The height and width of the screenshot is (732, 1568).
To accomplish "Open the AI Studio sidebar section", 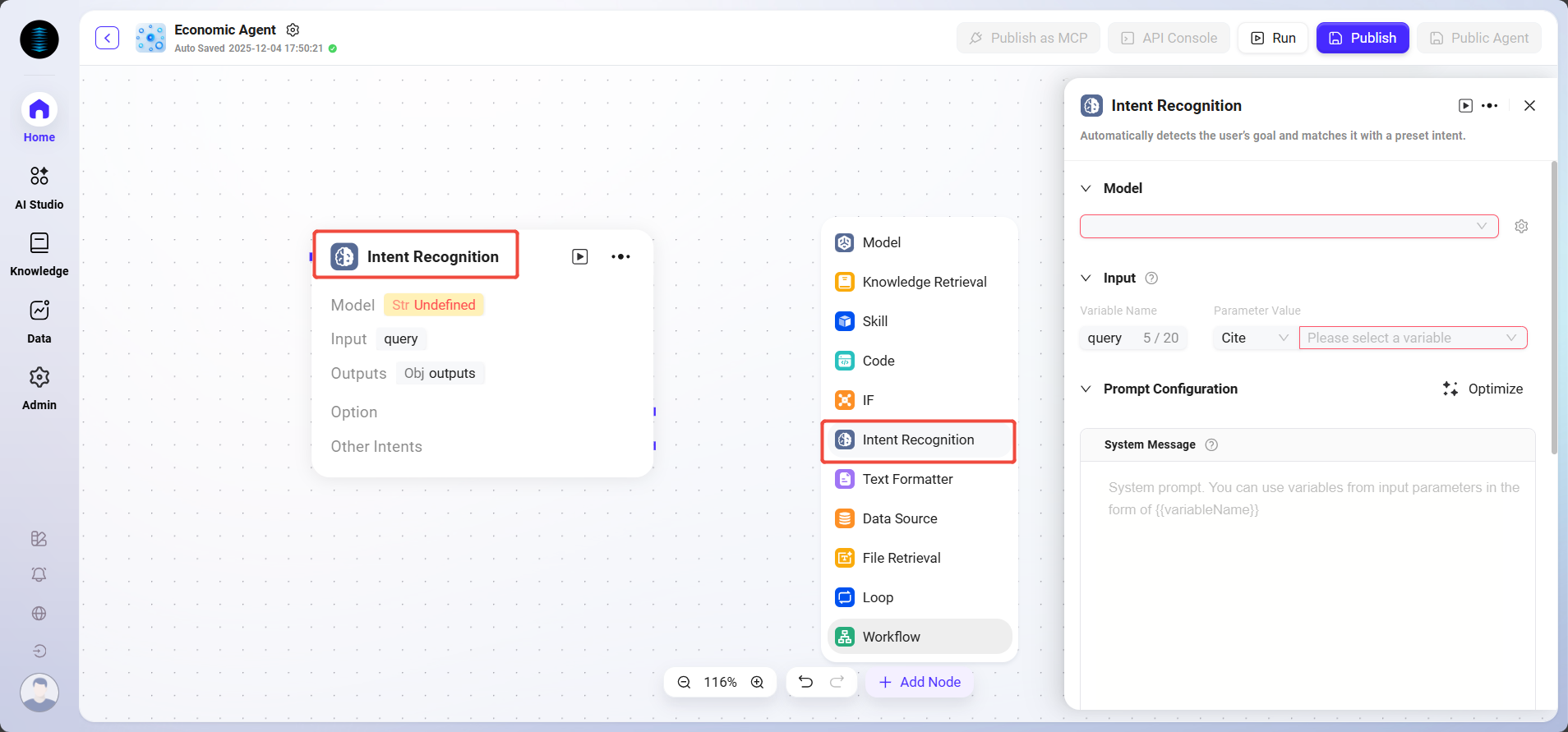I will [39, 186].
